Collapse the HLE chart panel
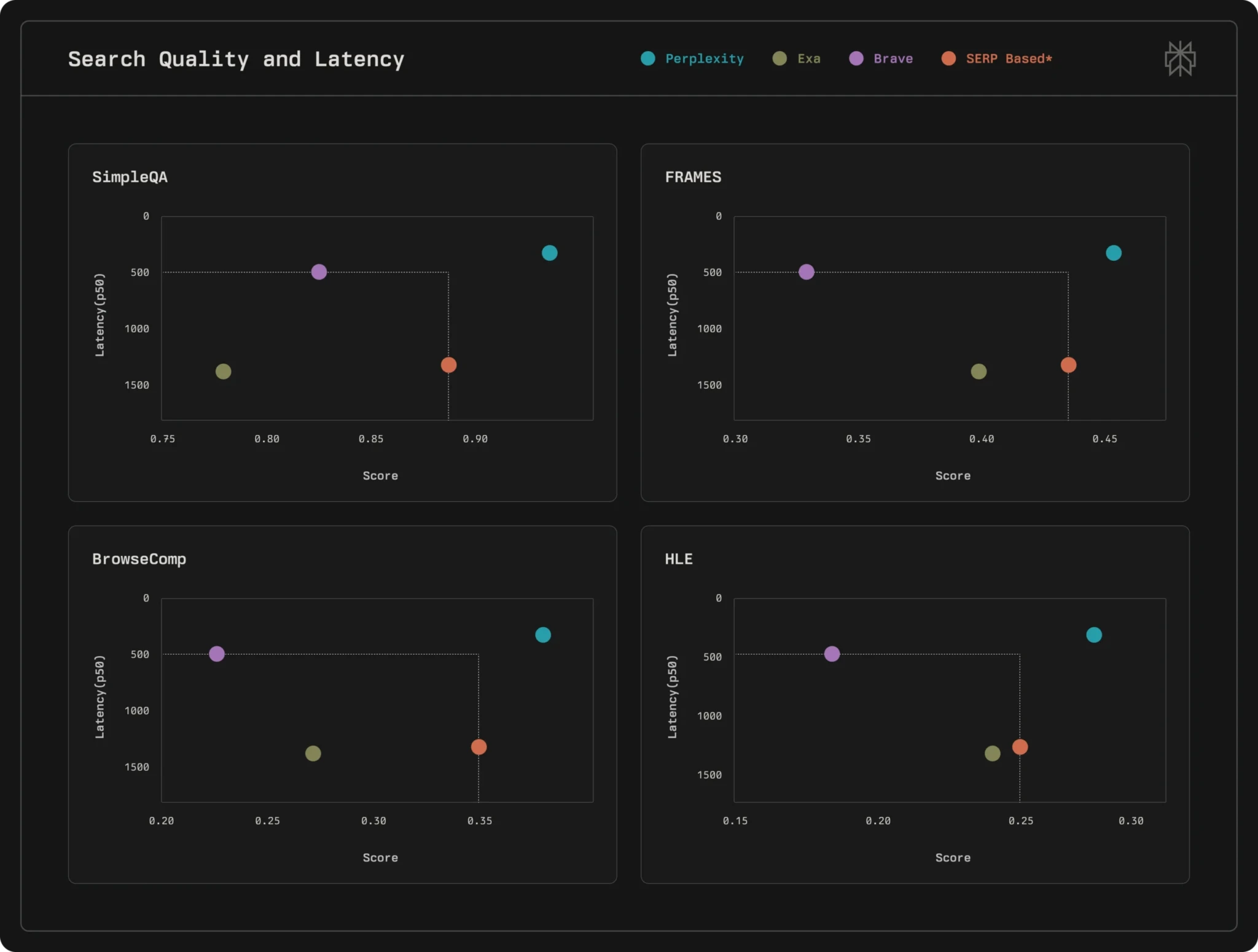 678,559
